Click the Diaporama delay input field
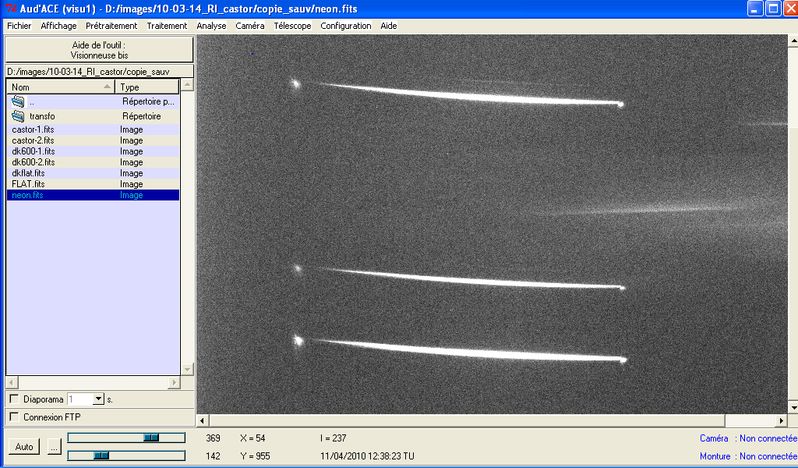Screen dimensions: 798x468 pos(80,399)
